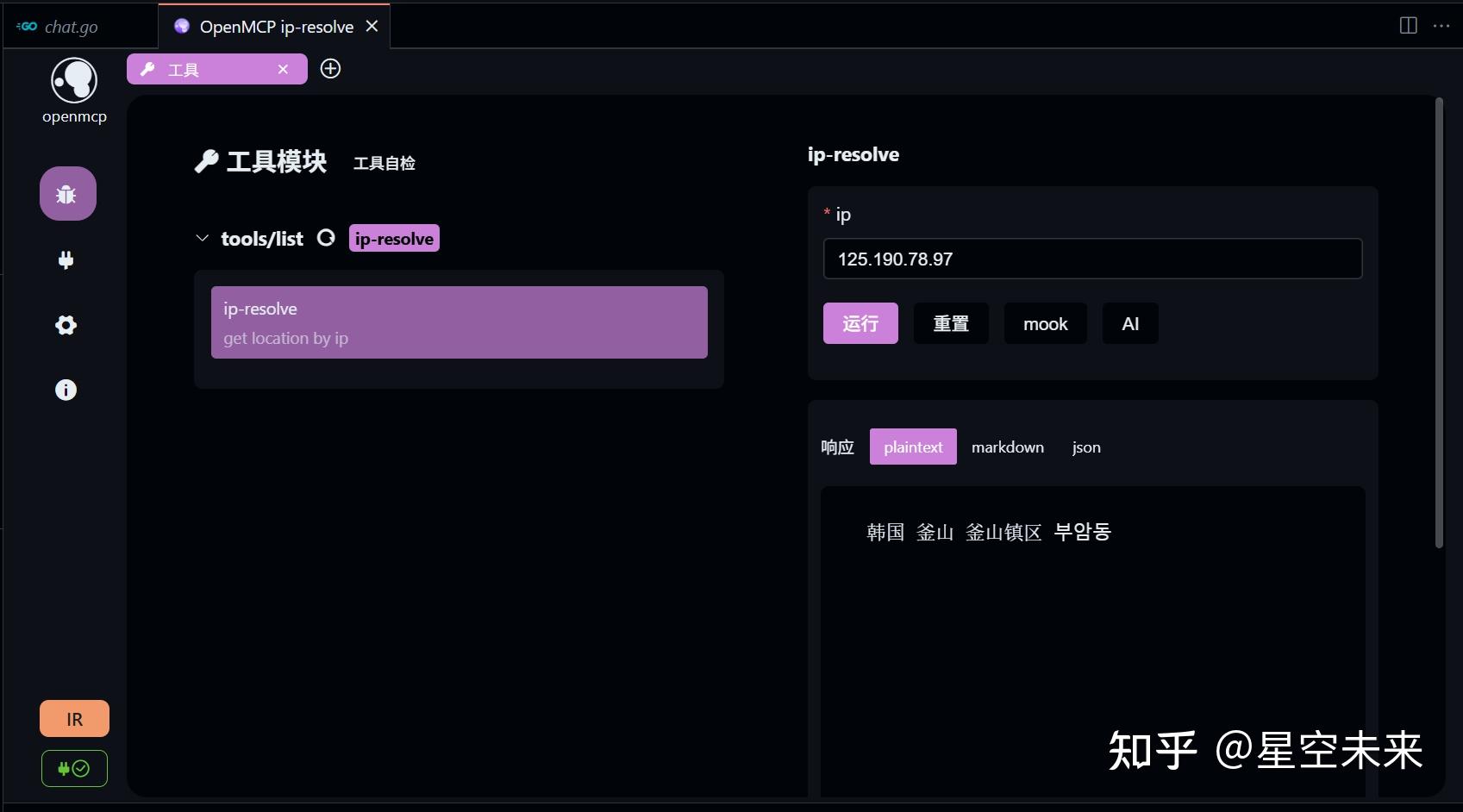
Task: Click inside the ip input field
Action: [1091, 259]
